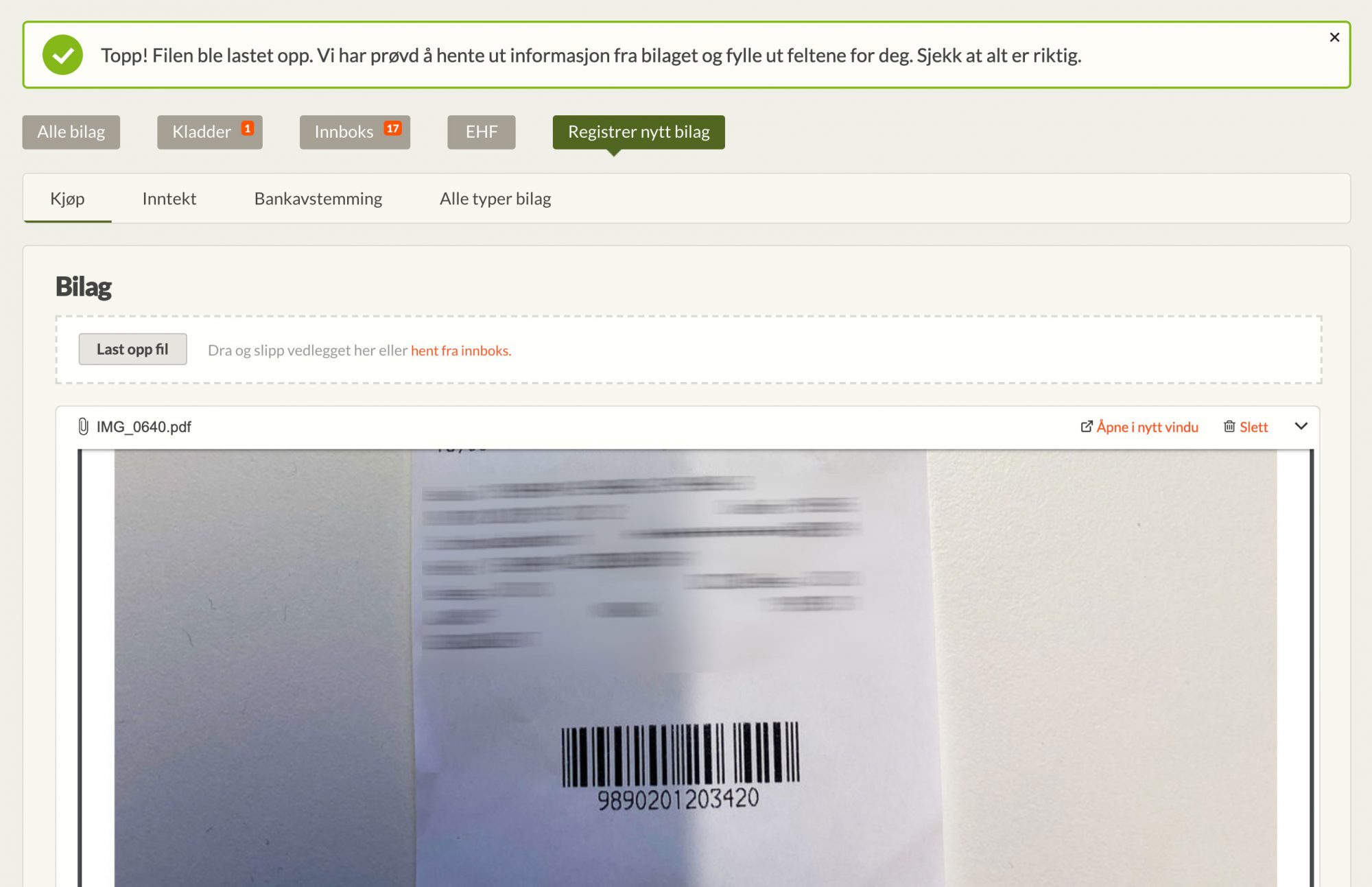This screenshot has width=1372, height=887.
Task: Open the EHF section
Action: click(x=482, y=132)
